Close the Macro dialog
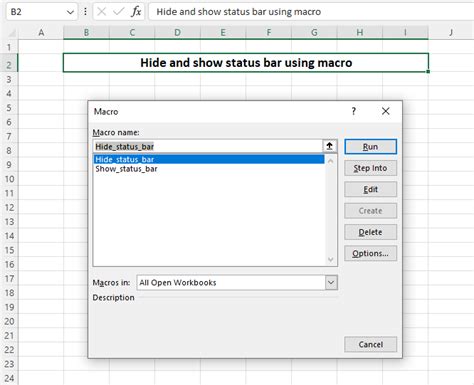 [x=385, y=111]
